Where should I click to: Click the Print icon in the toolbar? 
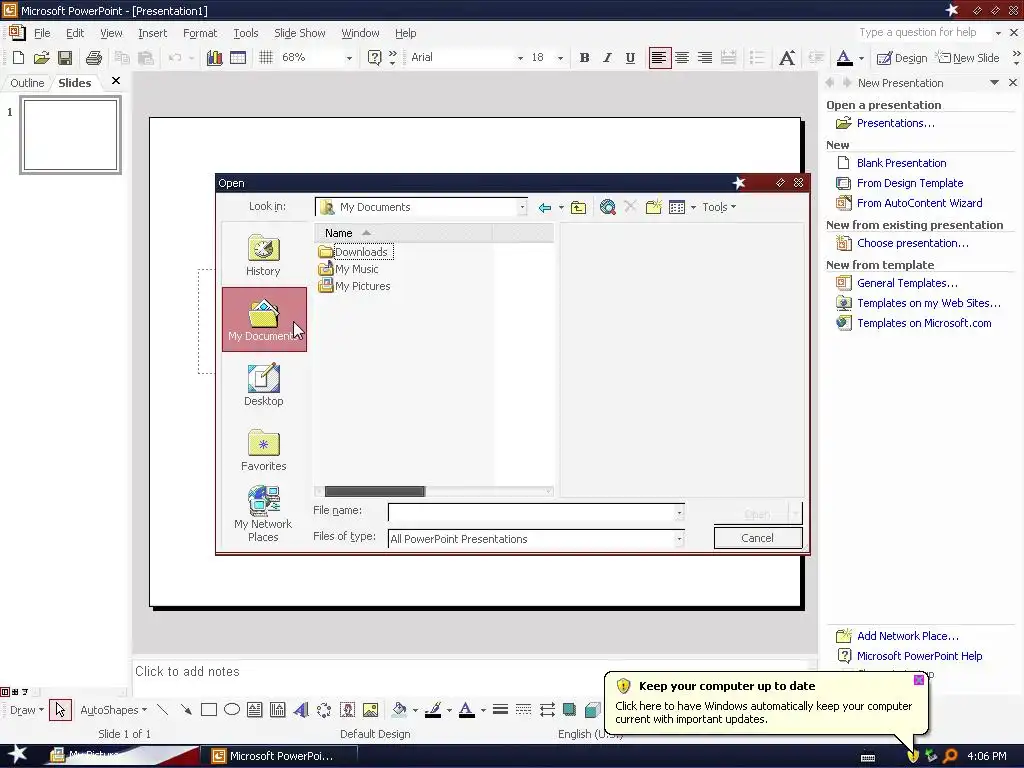pos(93,57)
